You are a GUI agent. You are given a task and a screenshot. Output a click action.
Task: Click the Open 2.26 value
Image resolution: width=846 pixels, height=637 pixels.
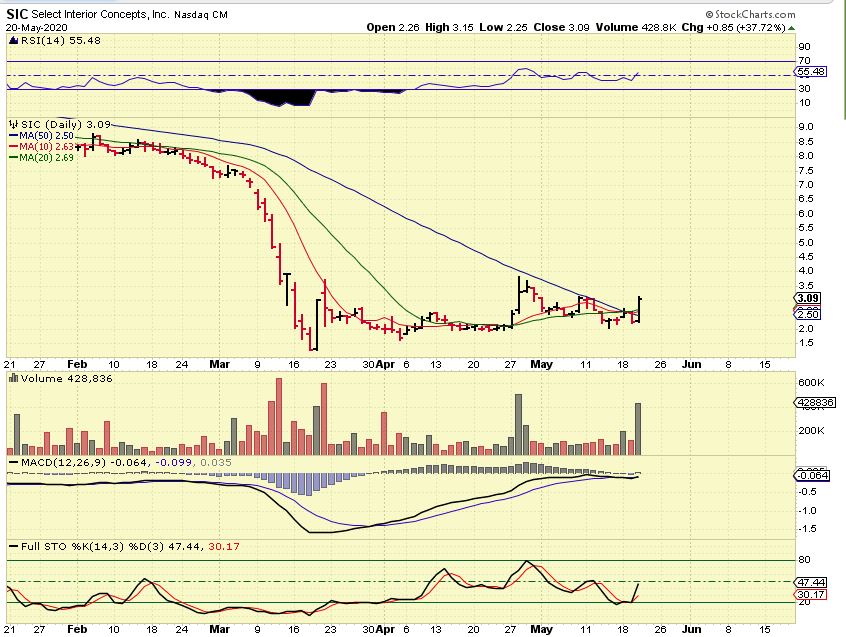point(393,28)
